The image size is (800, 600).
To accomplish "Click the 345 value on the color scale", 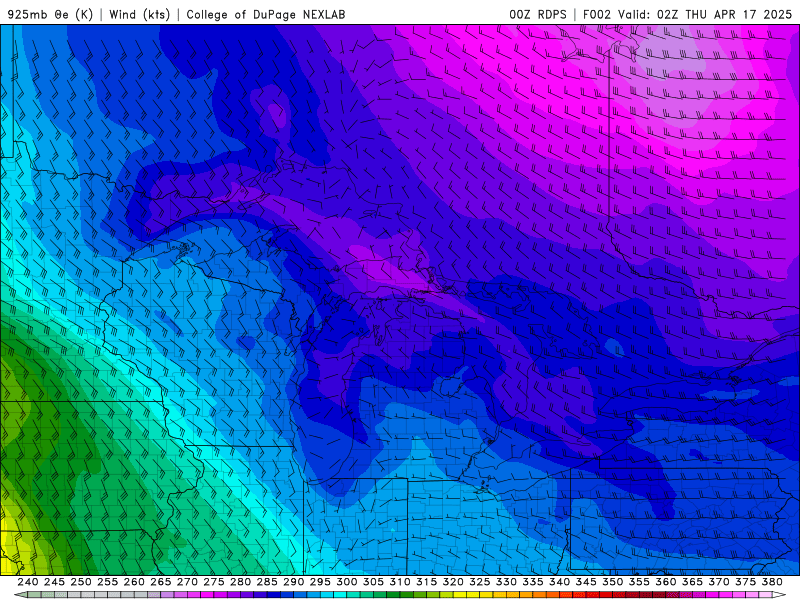I will click(586, 582).
